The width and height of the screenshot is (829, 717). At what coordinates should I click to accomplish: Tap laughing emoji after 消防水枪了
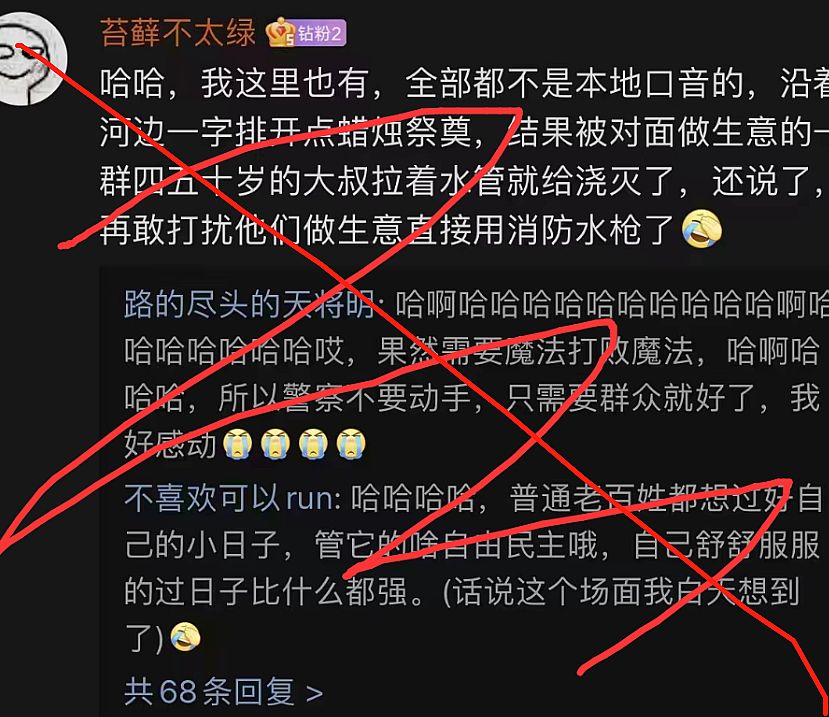702,228
